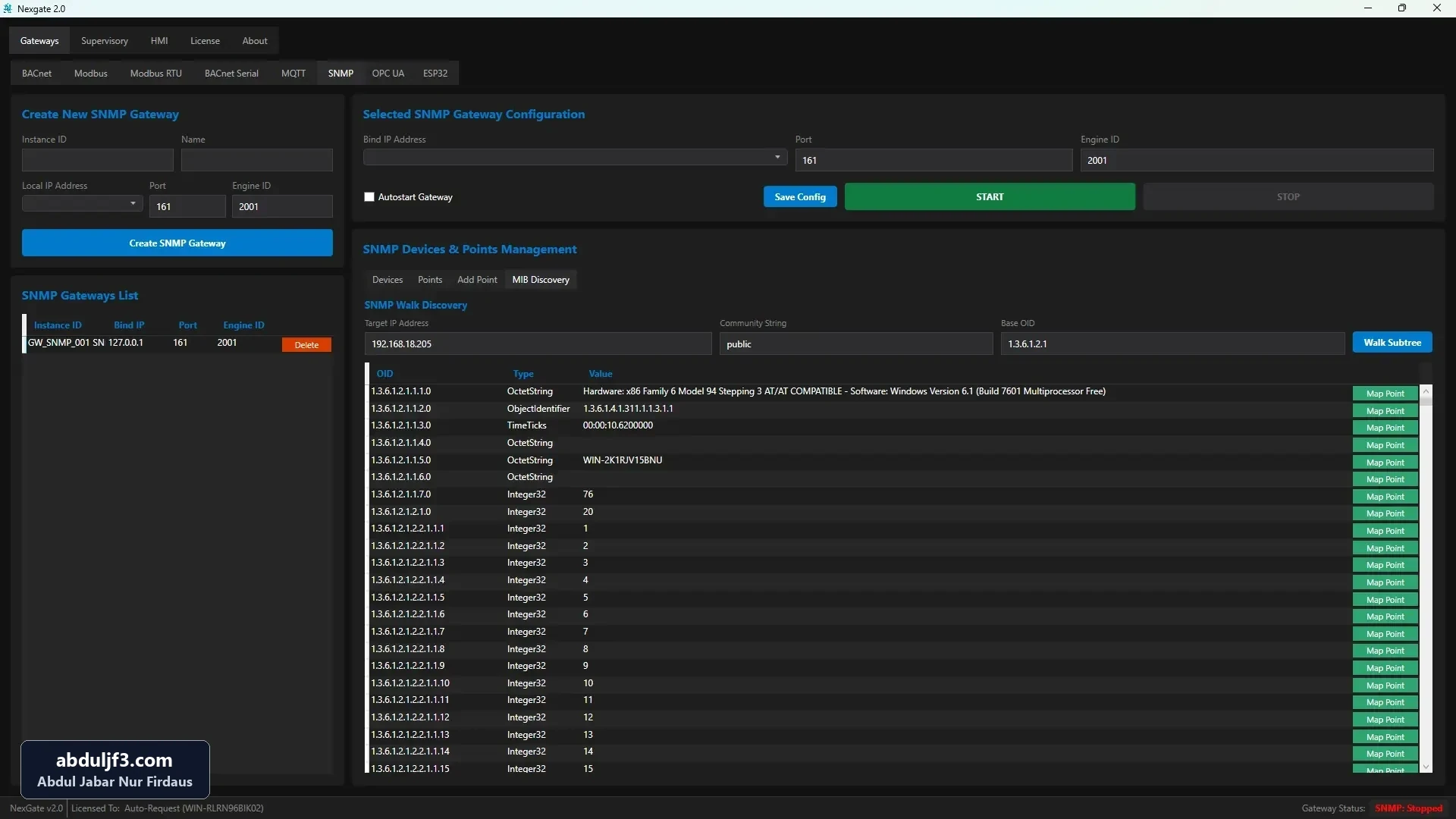Open the Points sub-tab
This screenshot has height=819, width=1456.
430,280
